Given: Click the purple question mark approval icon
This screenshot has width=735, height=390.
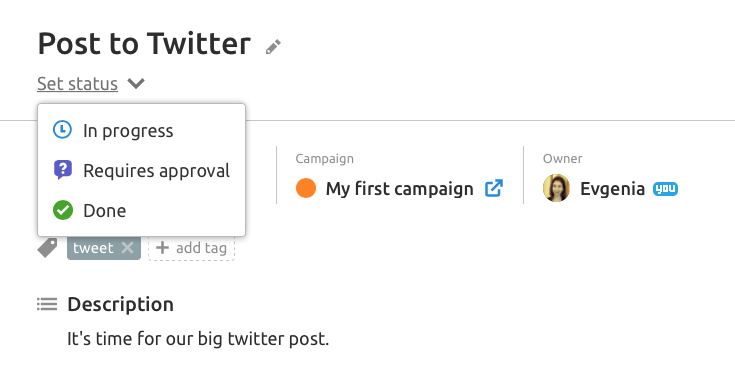Looking at the screenshot, I should pos(63,170).
